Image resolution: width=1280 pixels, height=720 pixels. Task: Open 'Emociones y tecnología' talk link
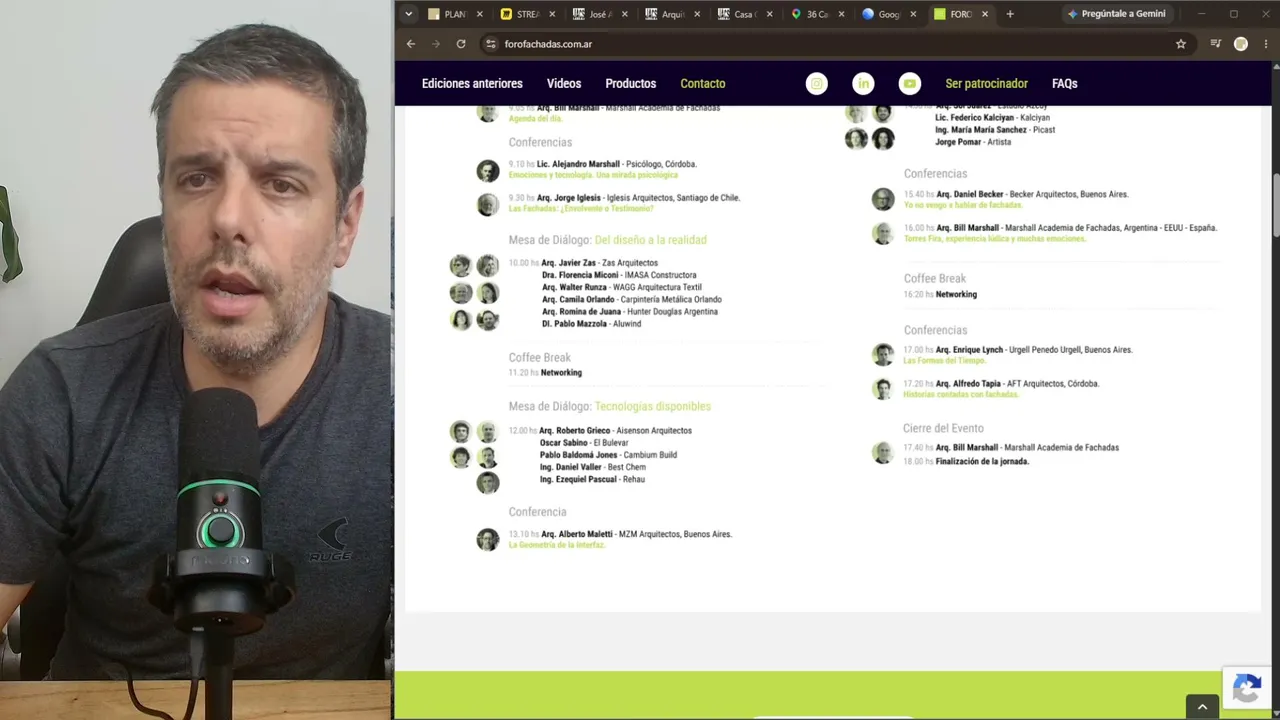[x=593, y=175]
